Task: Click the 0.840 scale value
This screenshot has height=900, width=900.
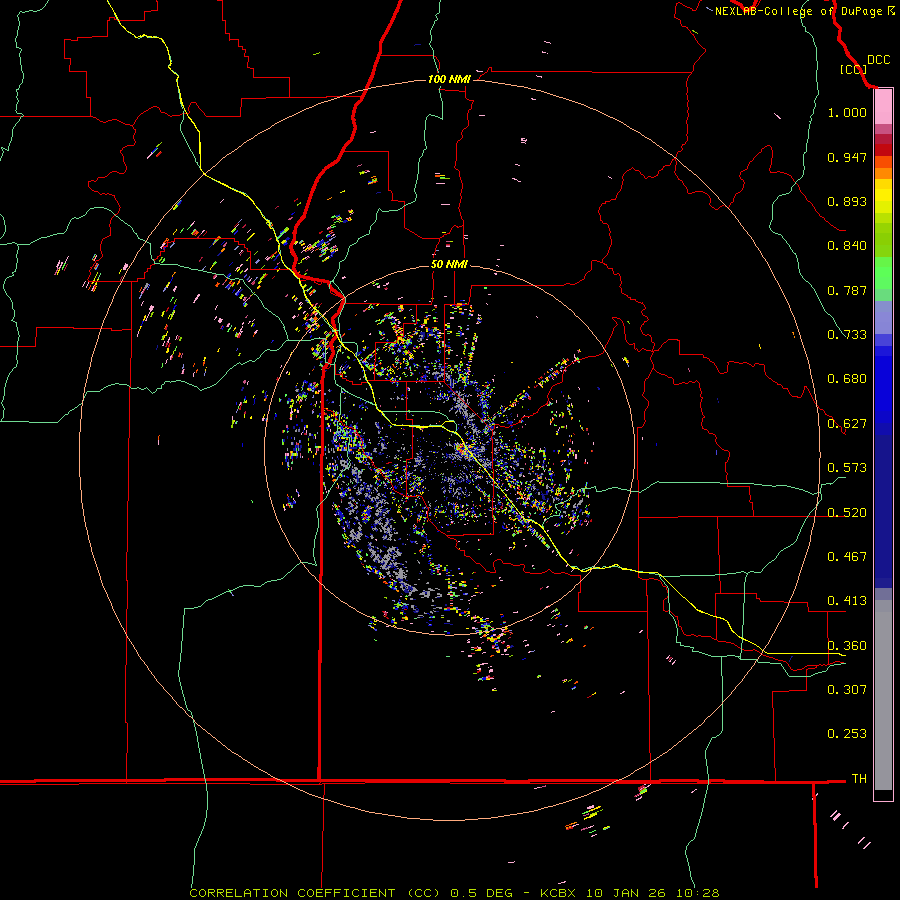Action: (847, 246)
